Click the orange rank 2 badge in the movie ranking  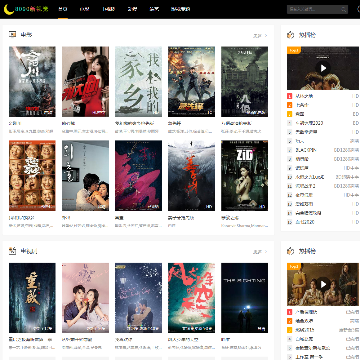tap(290, 105)
